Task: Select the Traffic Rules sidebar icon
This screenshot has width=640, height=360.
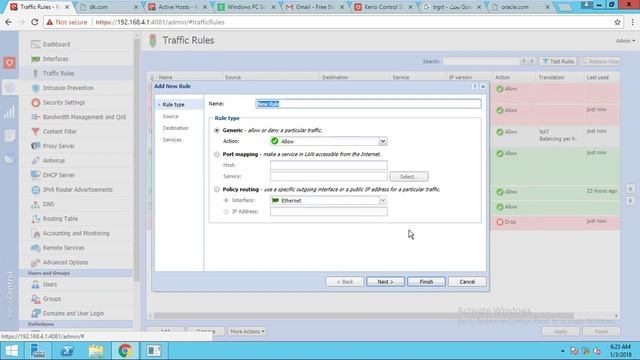Action: (36, 73)
